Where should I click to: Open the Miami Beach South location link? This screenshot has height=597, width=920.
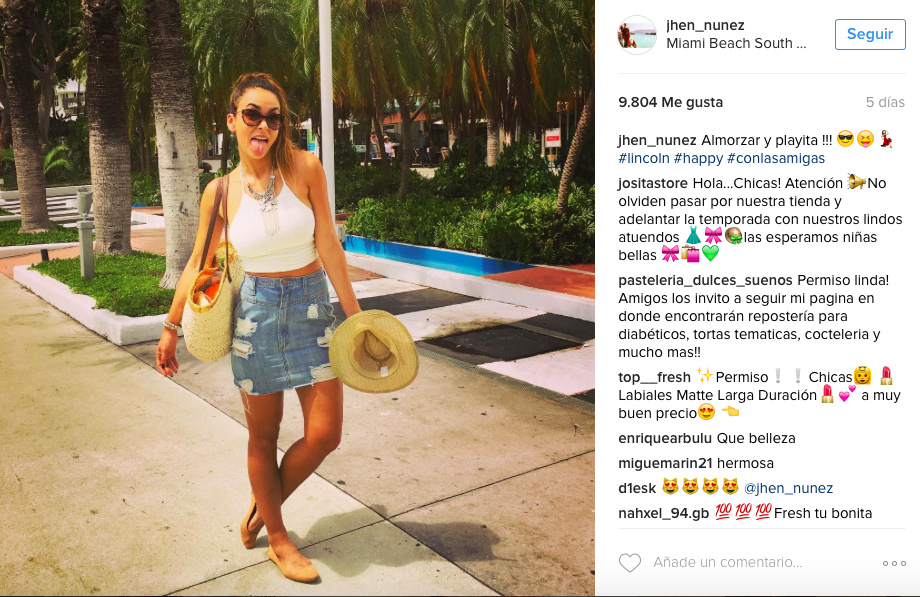click(736, 43)
